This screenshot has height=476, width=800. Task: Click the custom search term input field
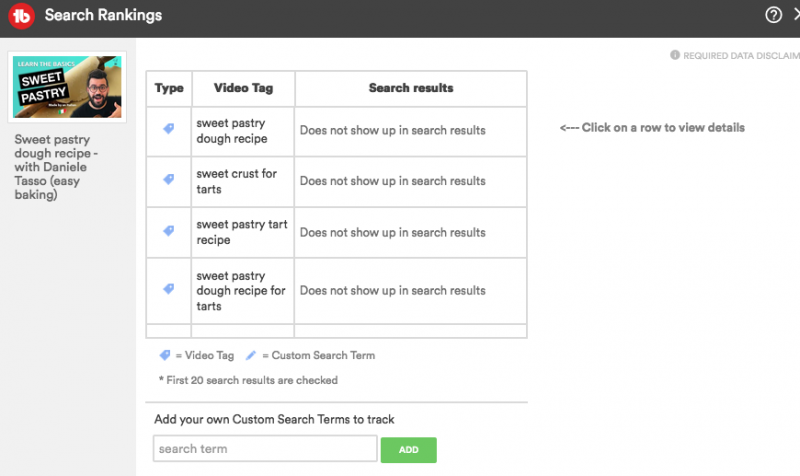coord(264,449)
